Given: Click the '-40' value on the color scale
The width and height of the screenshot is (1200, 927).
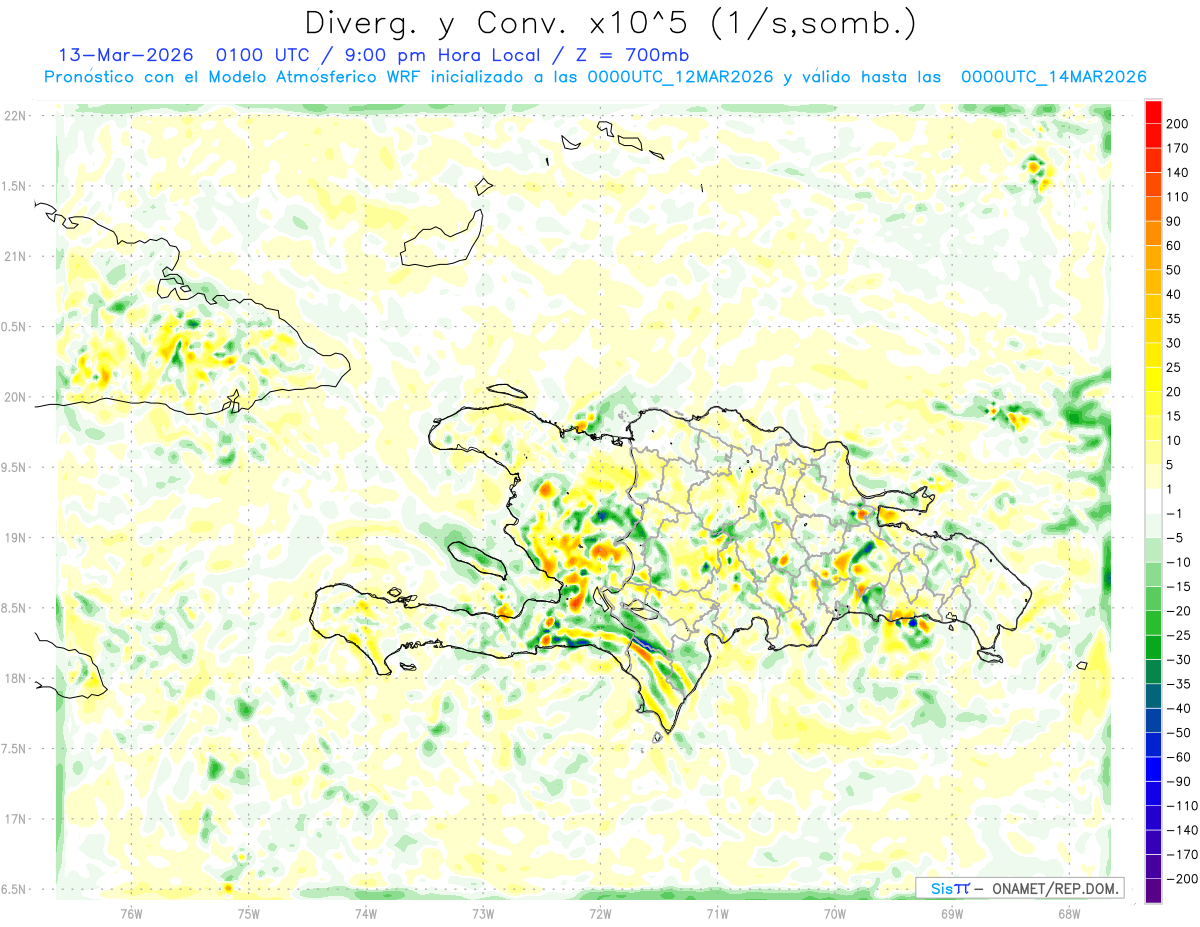Looking at the screenshot, I should coord(1177,709).
